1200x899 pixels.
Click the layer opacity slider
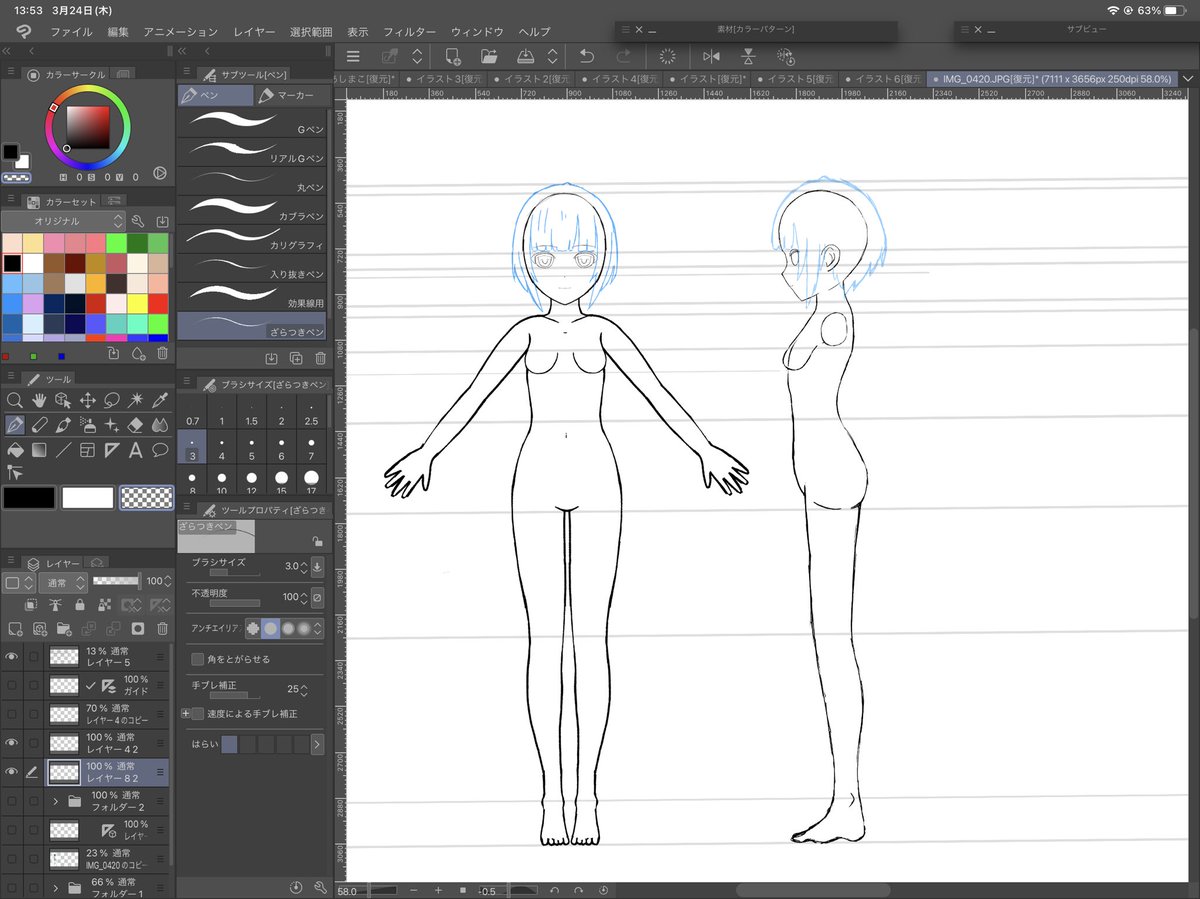[x=118, y=581]
